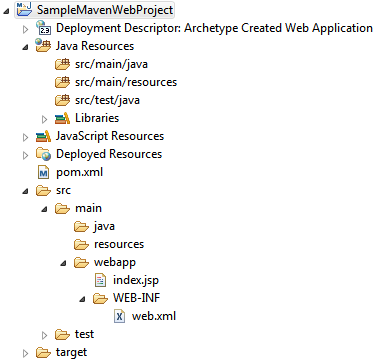379x361 pixels.
Task: Click the src folder icon
Action: tap(43, 190)
